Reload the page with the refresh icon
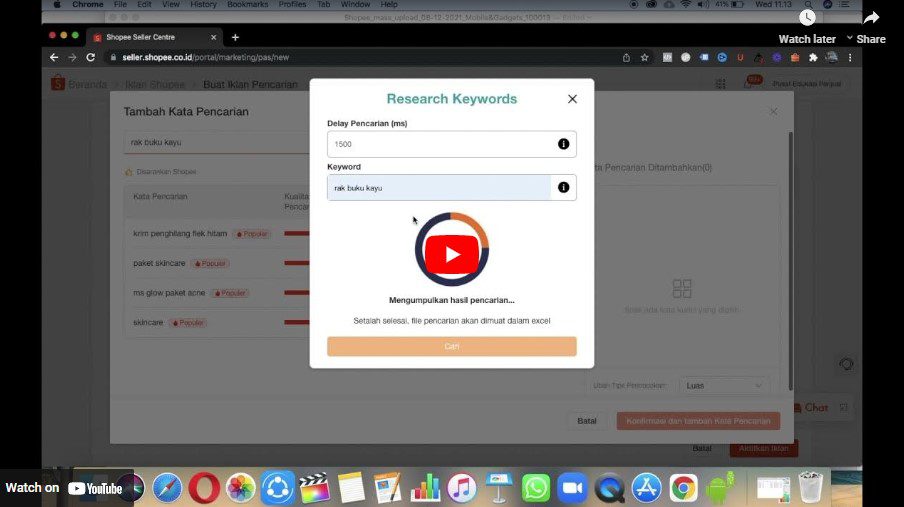This screenshot has width=904, height=507. point(91,58)
